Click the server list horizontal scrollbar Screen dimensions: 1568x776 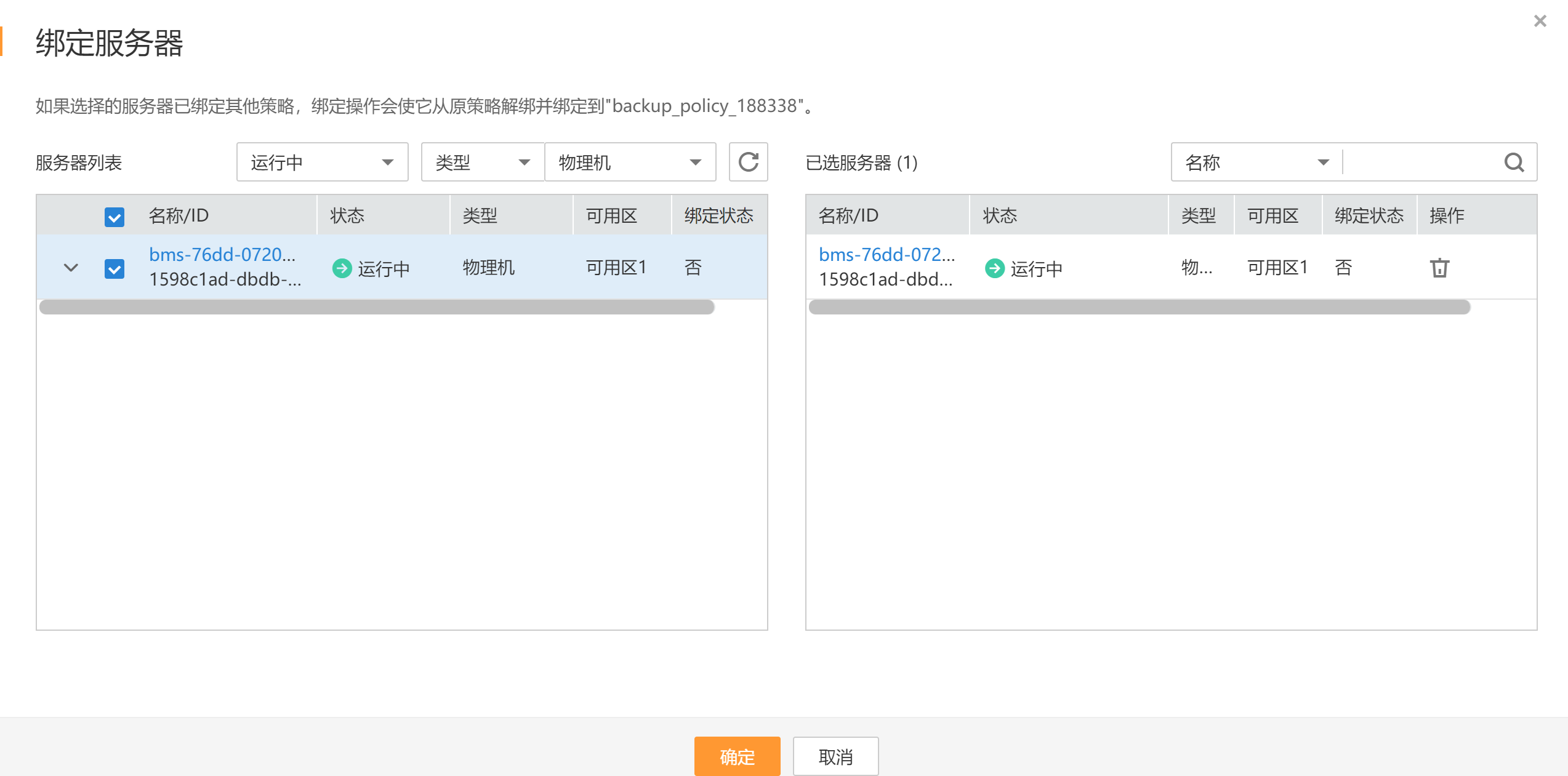[x=377, y=307]
